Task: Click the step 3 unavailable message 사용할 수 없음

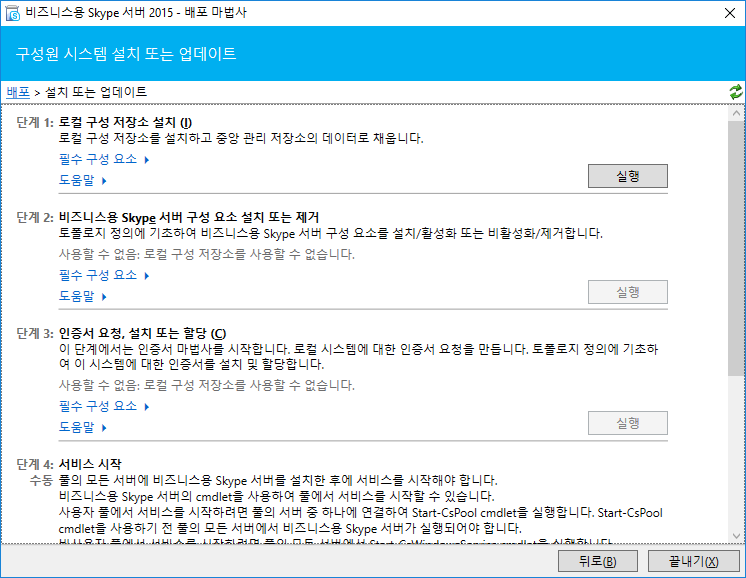Action: (206, 385)
